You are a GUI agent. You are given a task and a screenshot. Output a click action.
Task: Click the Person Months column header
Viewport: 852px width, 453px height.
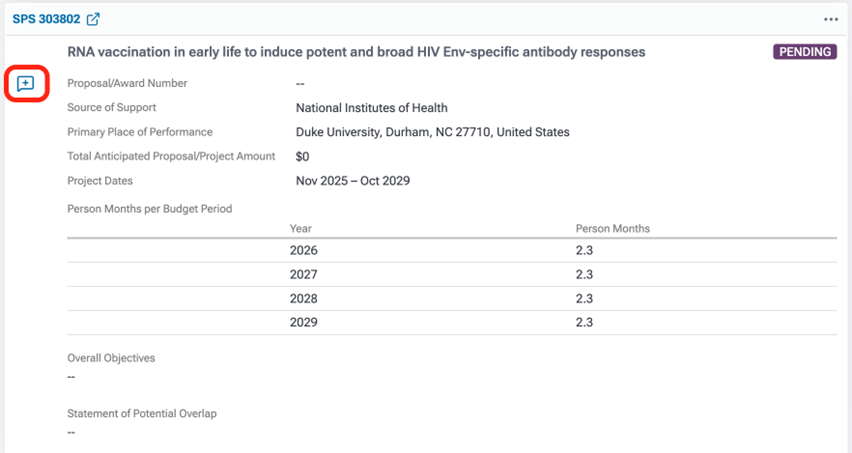click(612, 229)
